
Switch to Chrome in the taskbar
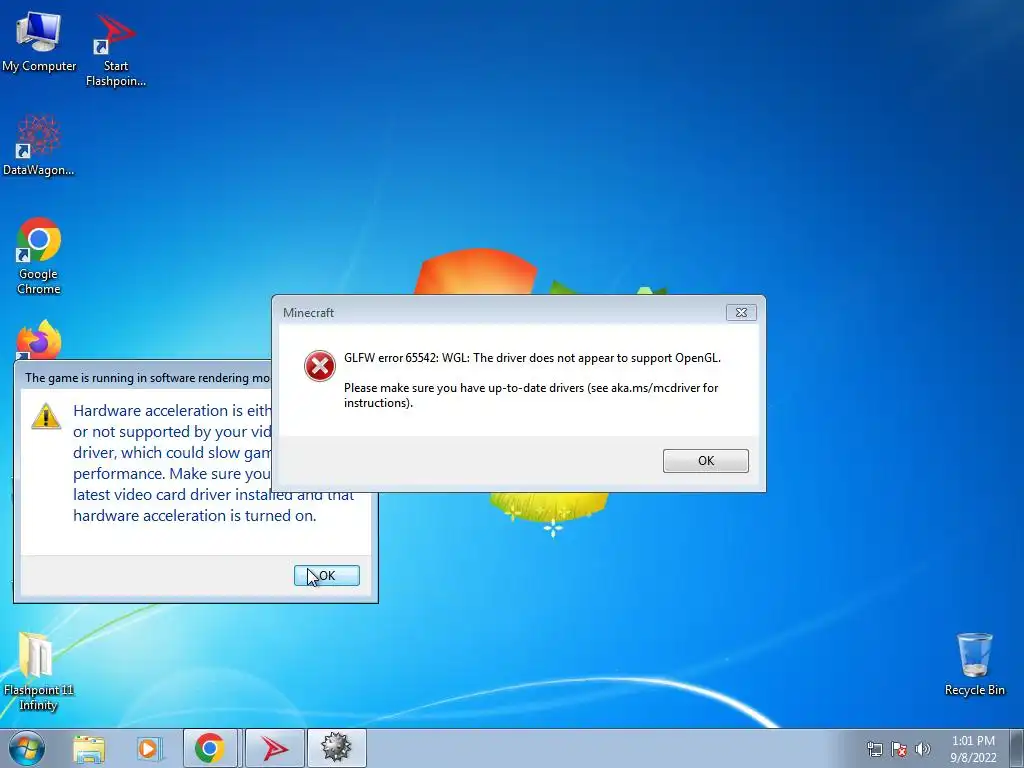(x=210, y=748)
